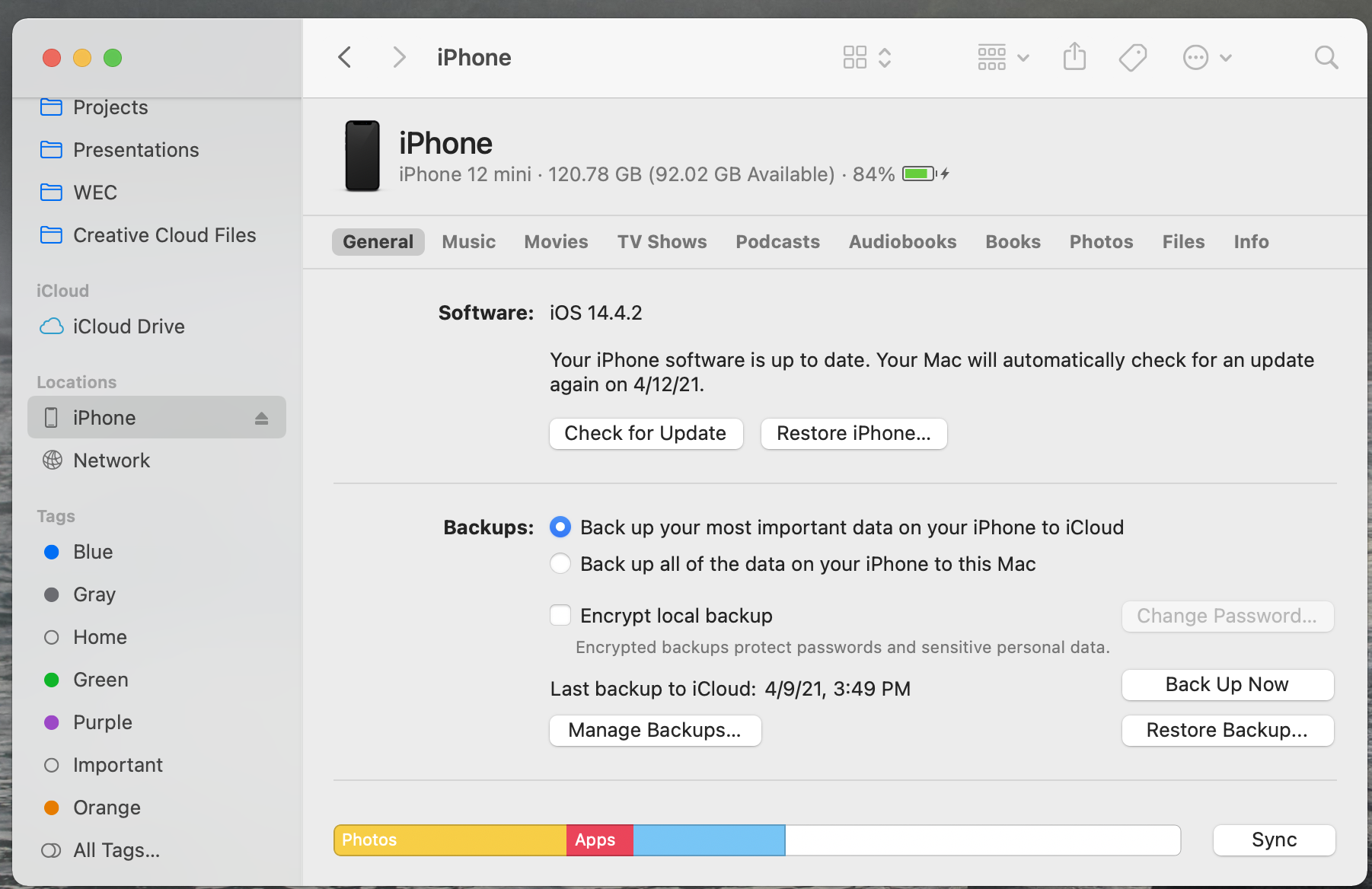Switch to the Books tab
Screen dimensions: 1372x889
coord(1013,242)
